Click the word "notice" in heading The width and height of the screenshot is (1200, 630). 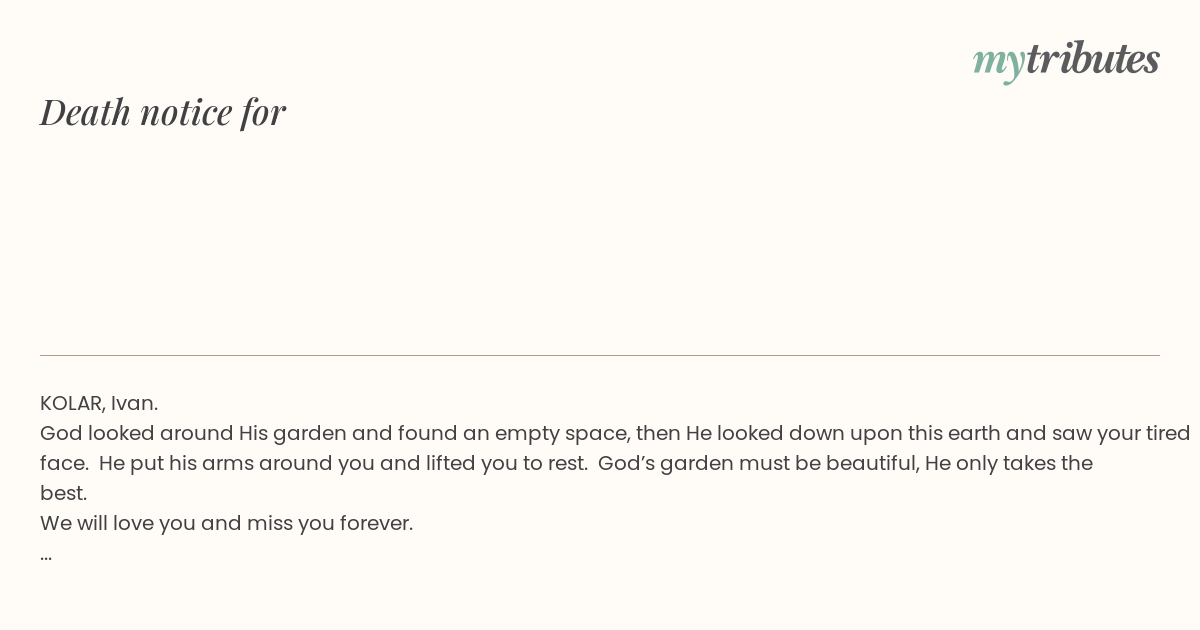pyautogui.click(x=186, y=112)
